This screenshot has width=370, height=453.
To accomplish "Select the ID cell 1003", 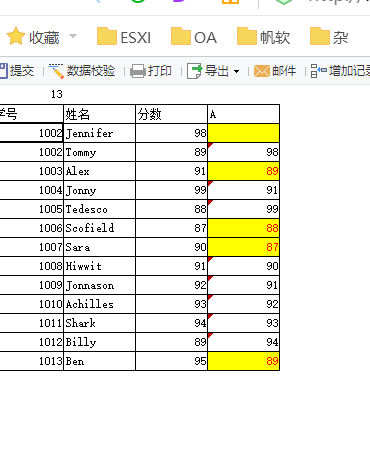I will (31, 171).
